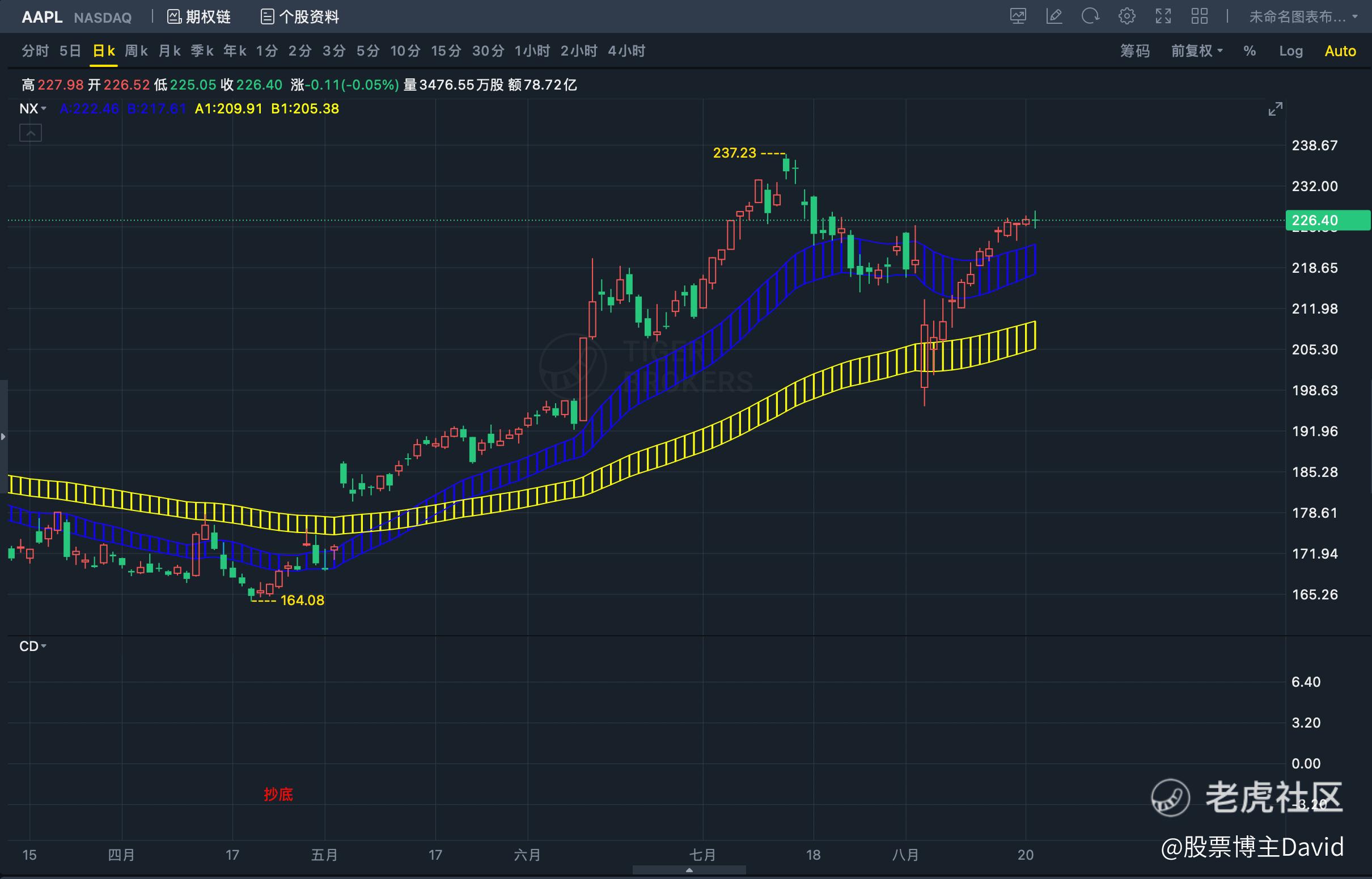Toggle Auto scale mode
The width and height of the screenshot is (1372, 879).
(1340, 51)
